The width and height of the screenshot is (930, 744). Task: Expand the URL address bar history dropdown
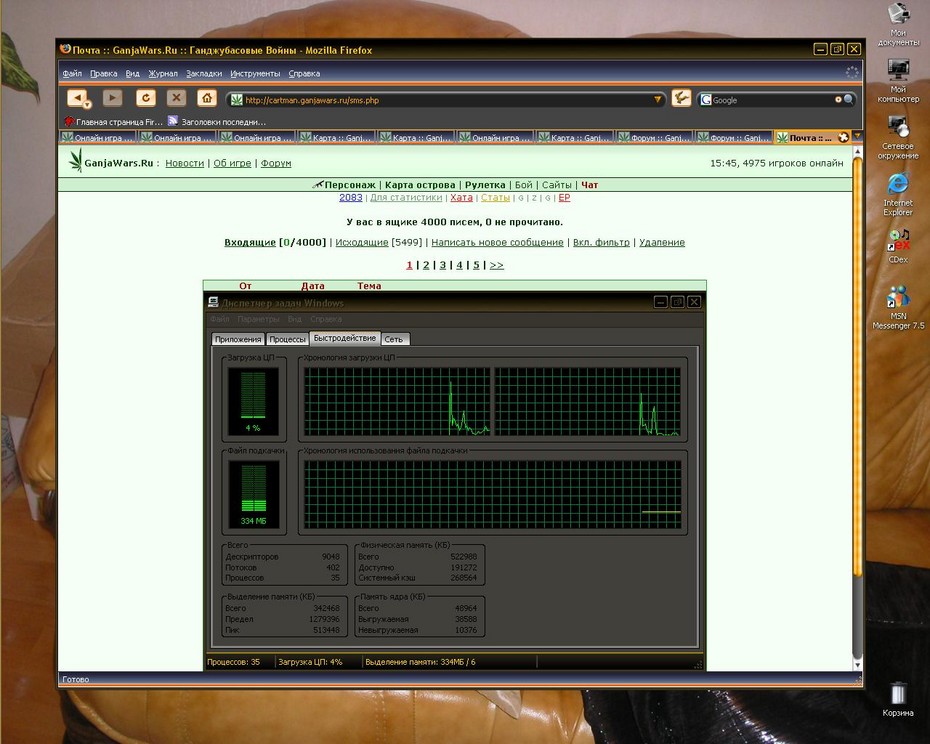click(657, 100)
